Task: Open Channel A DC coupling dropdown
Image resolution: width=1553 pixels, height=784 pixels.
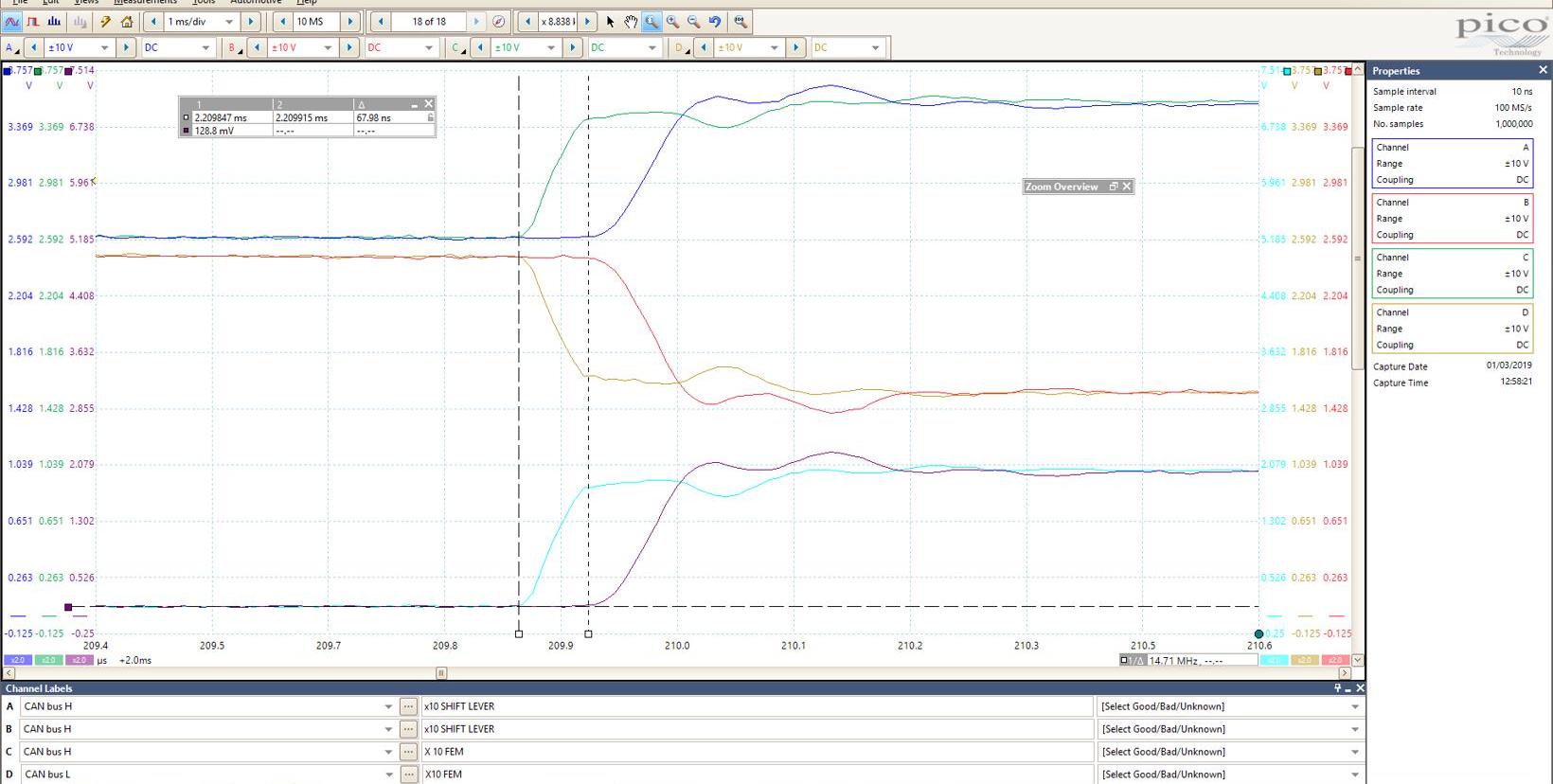Action: pyautogui.click(x=205, y=47)
